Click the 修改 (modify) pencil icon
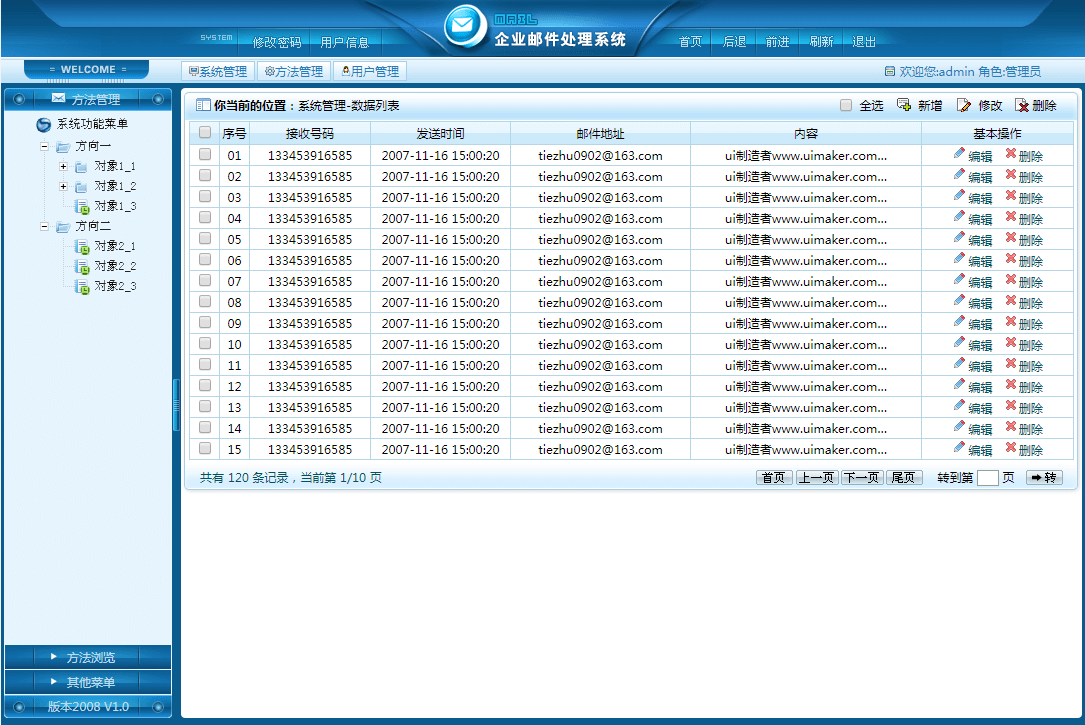Viewport: 1085px width, 725px height. click(961, 104)
